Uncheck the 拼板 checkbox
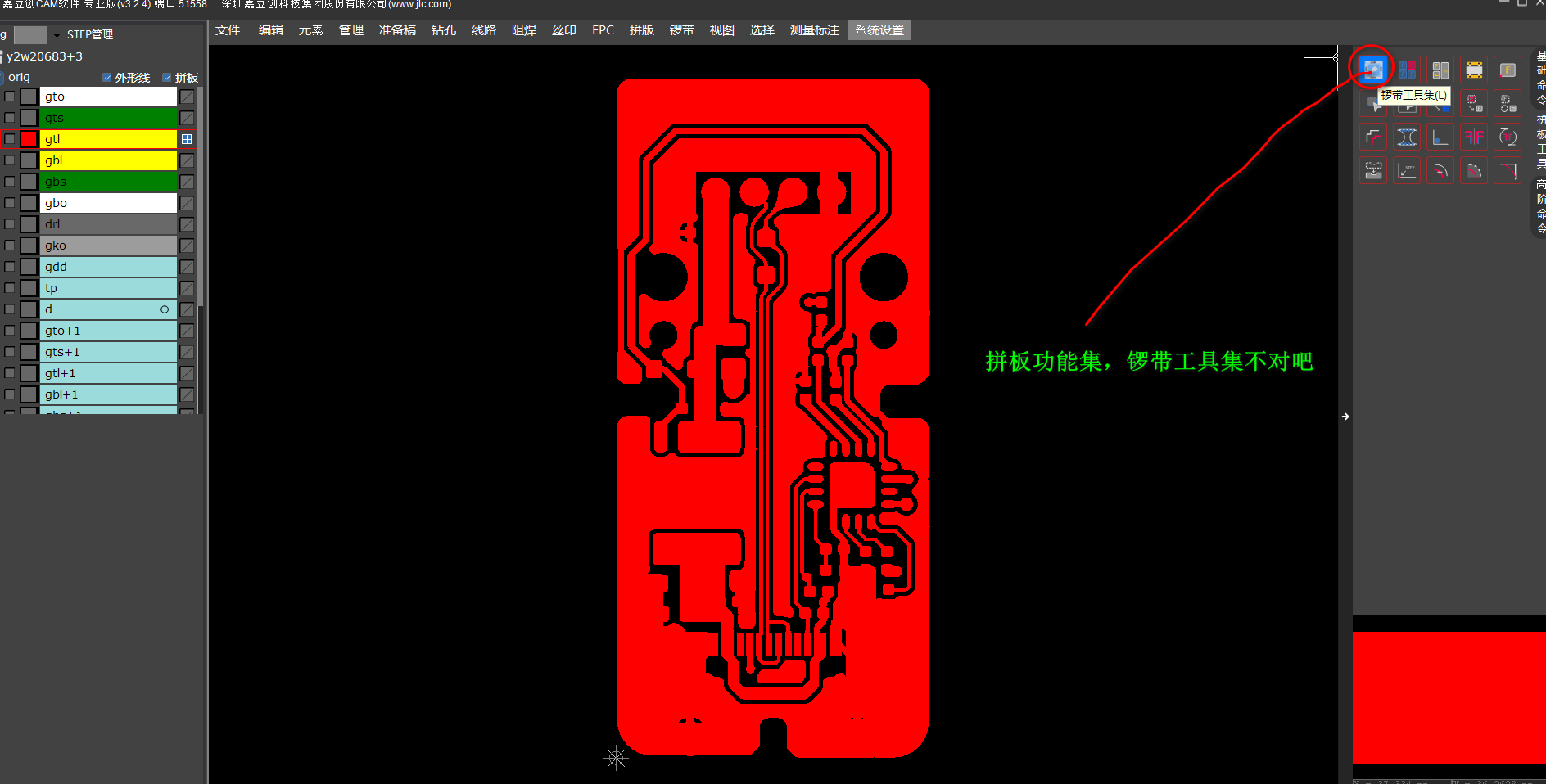 167,78
